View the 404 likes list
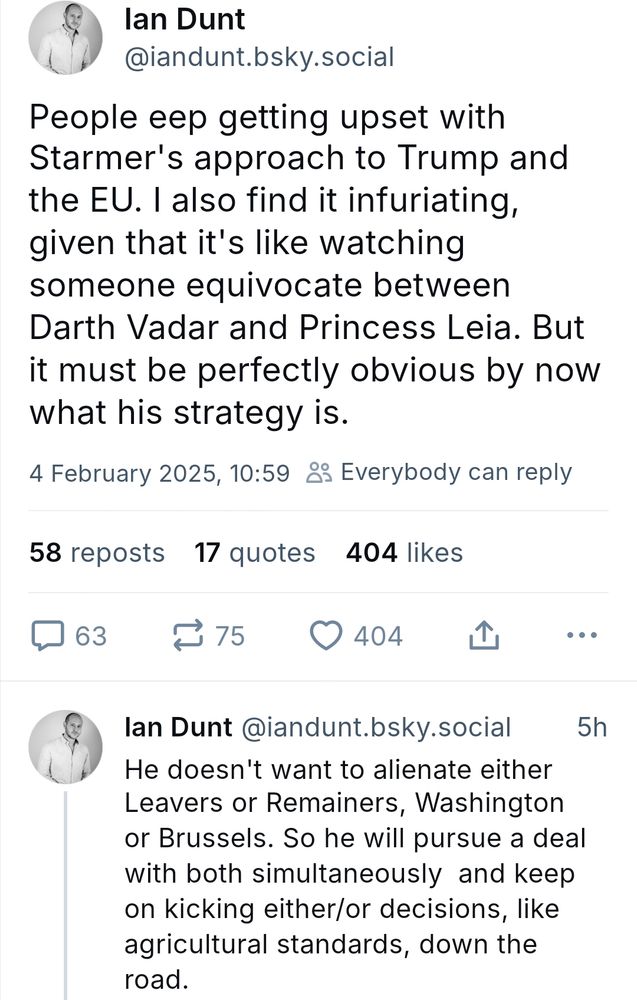 404,552
